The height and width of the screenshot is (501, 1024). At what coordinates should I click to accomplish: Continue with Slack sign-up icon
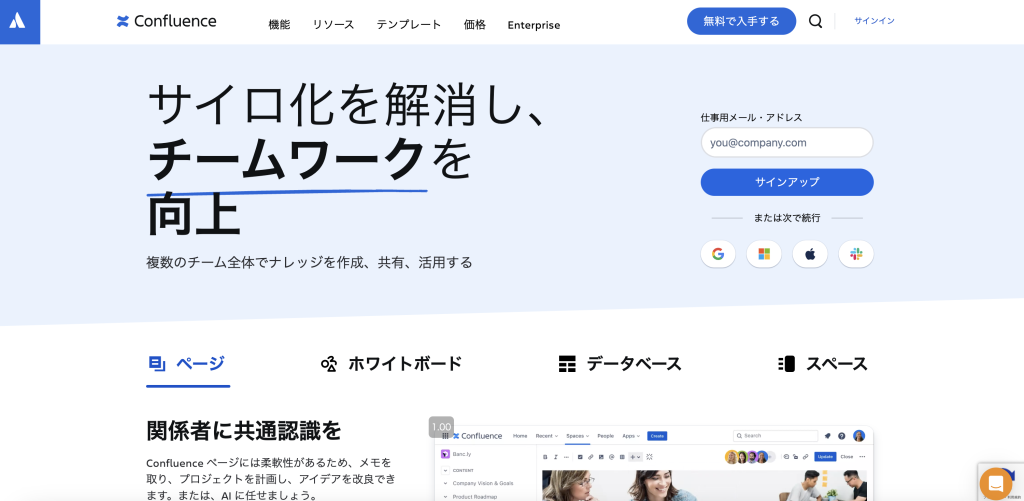(856, 254)
